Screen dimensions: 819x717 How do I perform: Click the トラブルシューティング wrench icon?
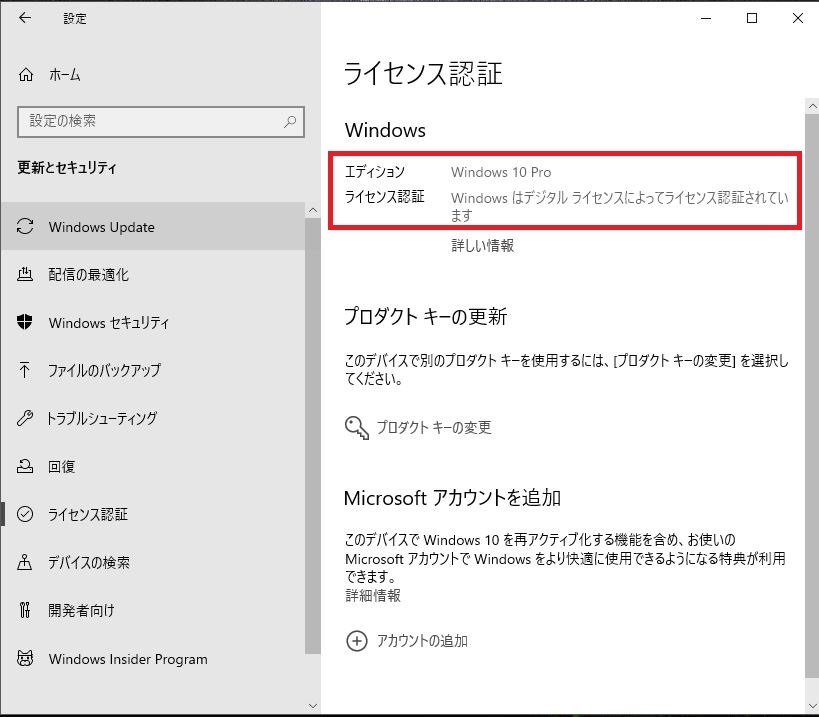pyautogui.click(x=25, y=418)
